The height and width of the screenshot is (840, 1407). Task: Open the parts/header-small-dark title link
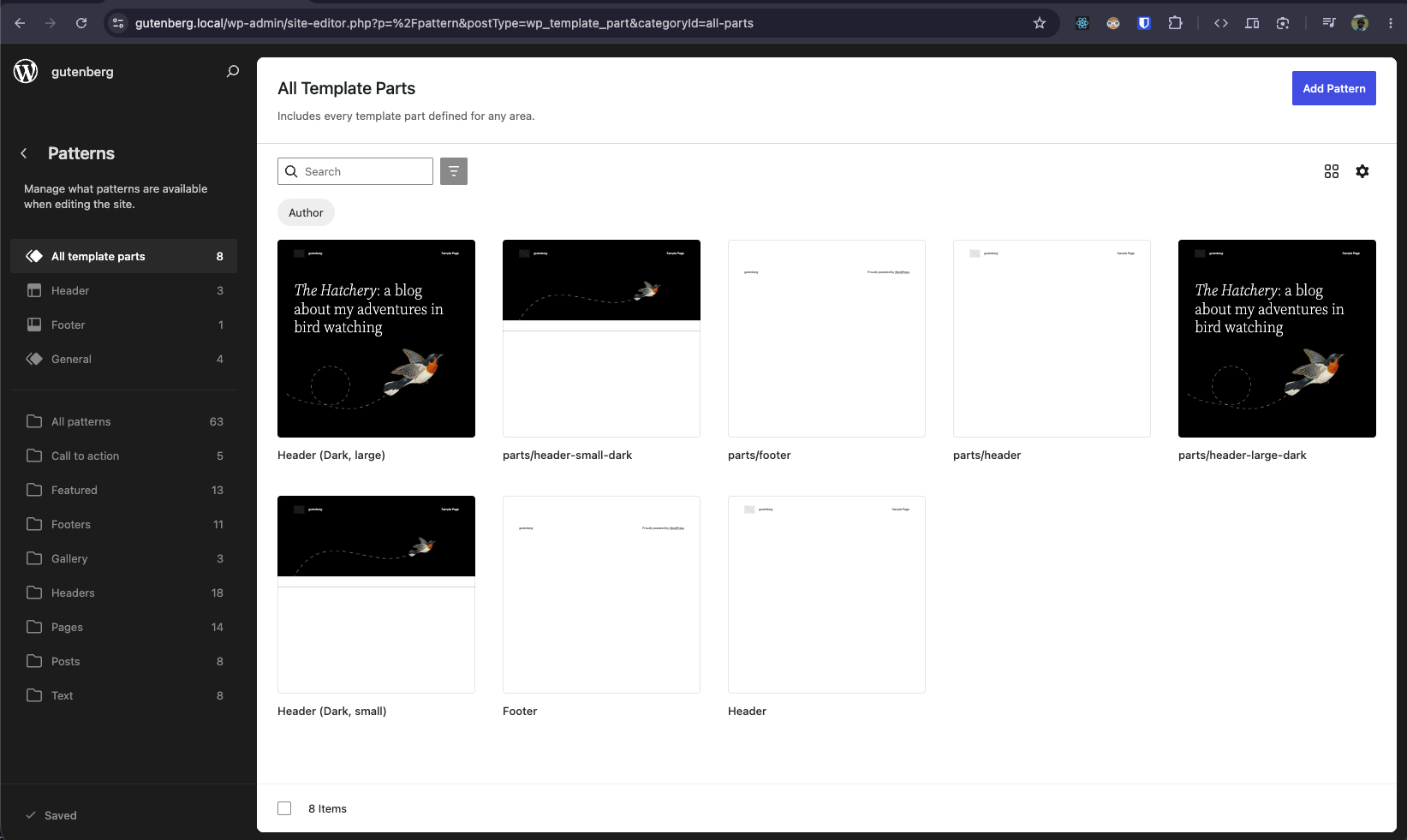567,455
